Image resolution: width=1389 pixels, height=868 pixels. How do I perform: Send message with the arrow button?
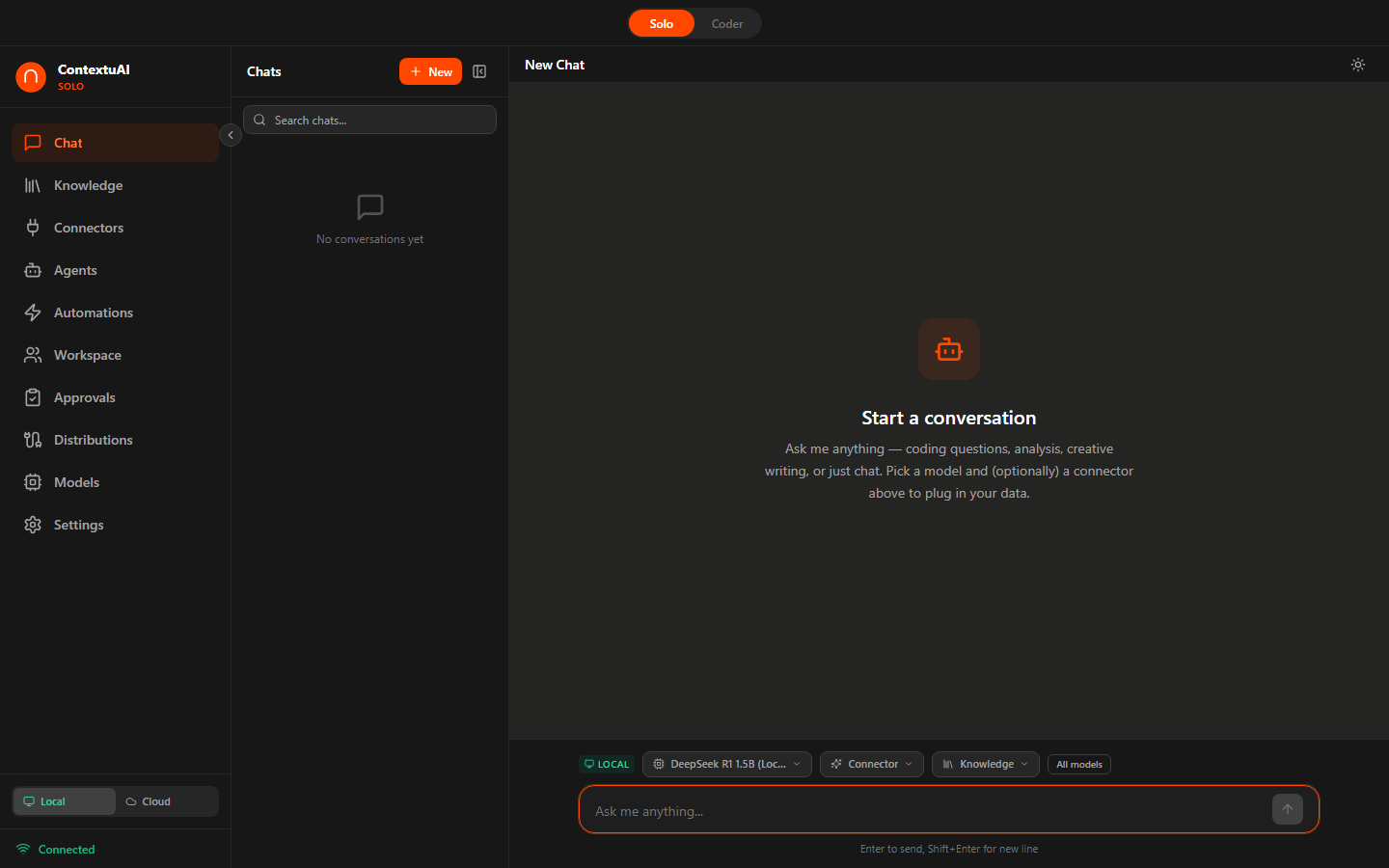pos(1288,809)
